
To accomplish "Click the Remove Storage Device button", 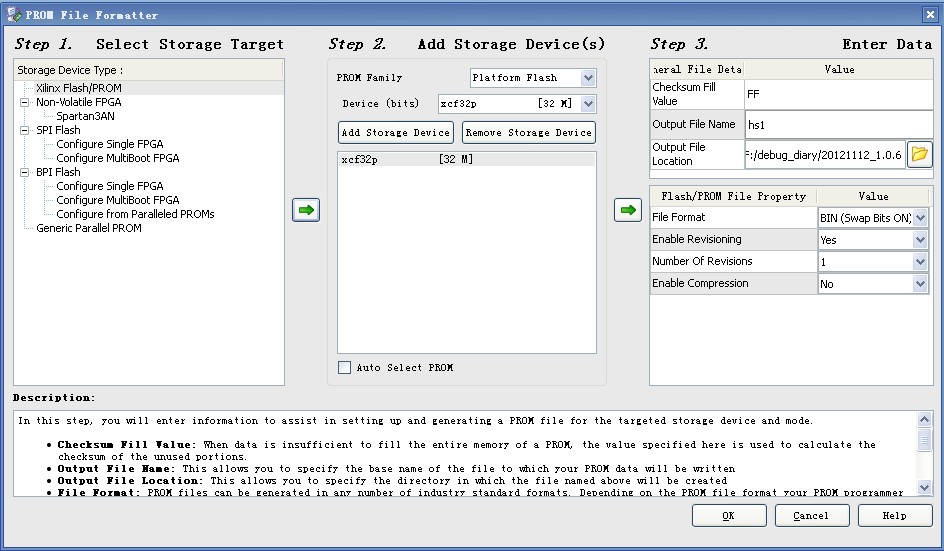I will (x=529, y=132).
